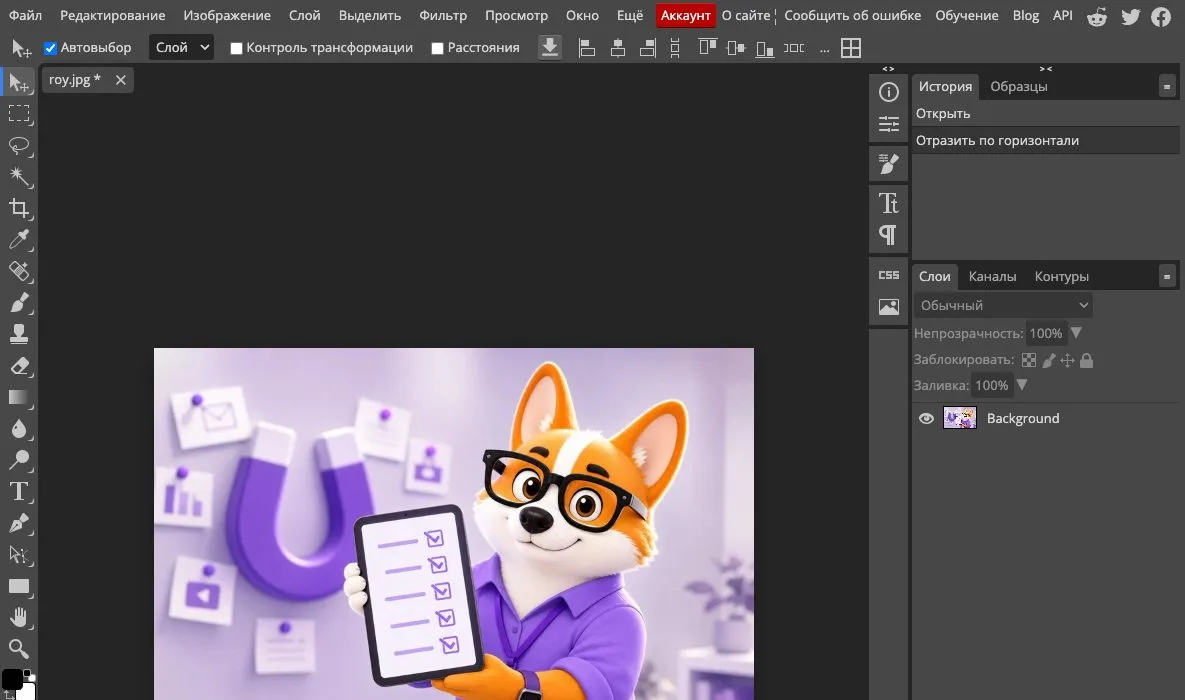Select the Dodge tool
The height and width of the screenshot is (700, 1185).
[19, 460]
